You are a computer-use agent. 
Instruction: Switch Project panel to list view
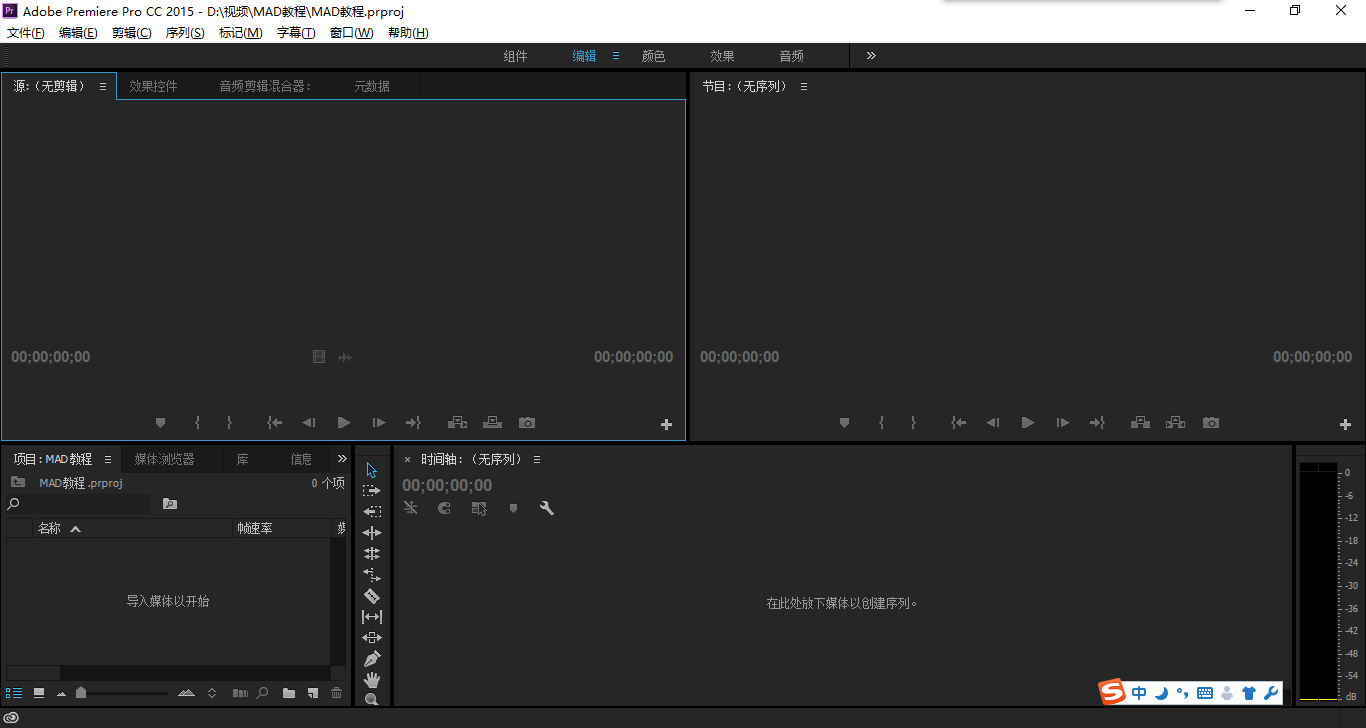tap(14, 693)
